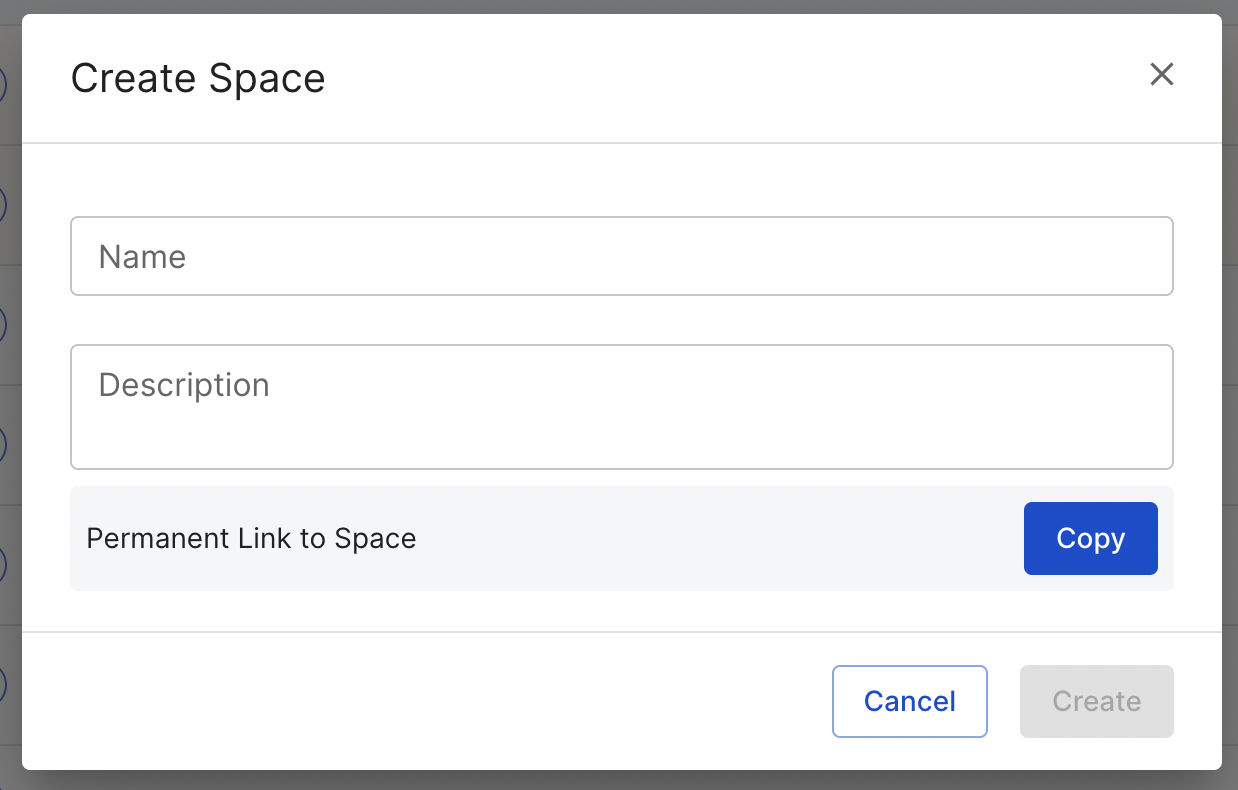Click the third partially hidden circle icon at left edge
1238x790 pixels.
point(3,325)
